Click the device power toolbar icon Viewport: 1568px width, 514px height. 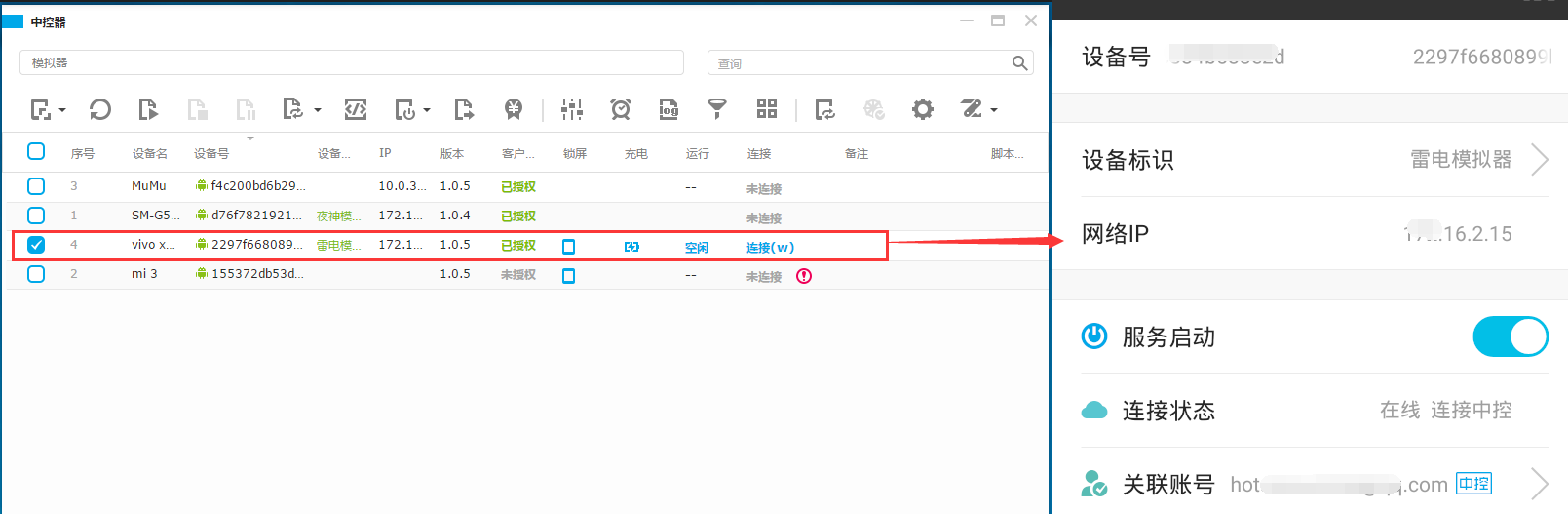point(404,109)
